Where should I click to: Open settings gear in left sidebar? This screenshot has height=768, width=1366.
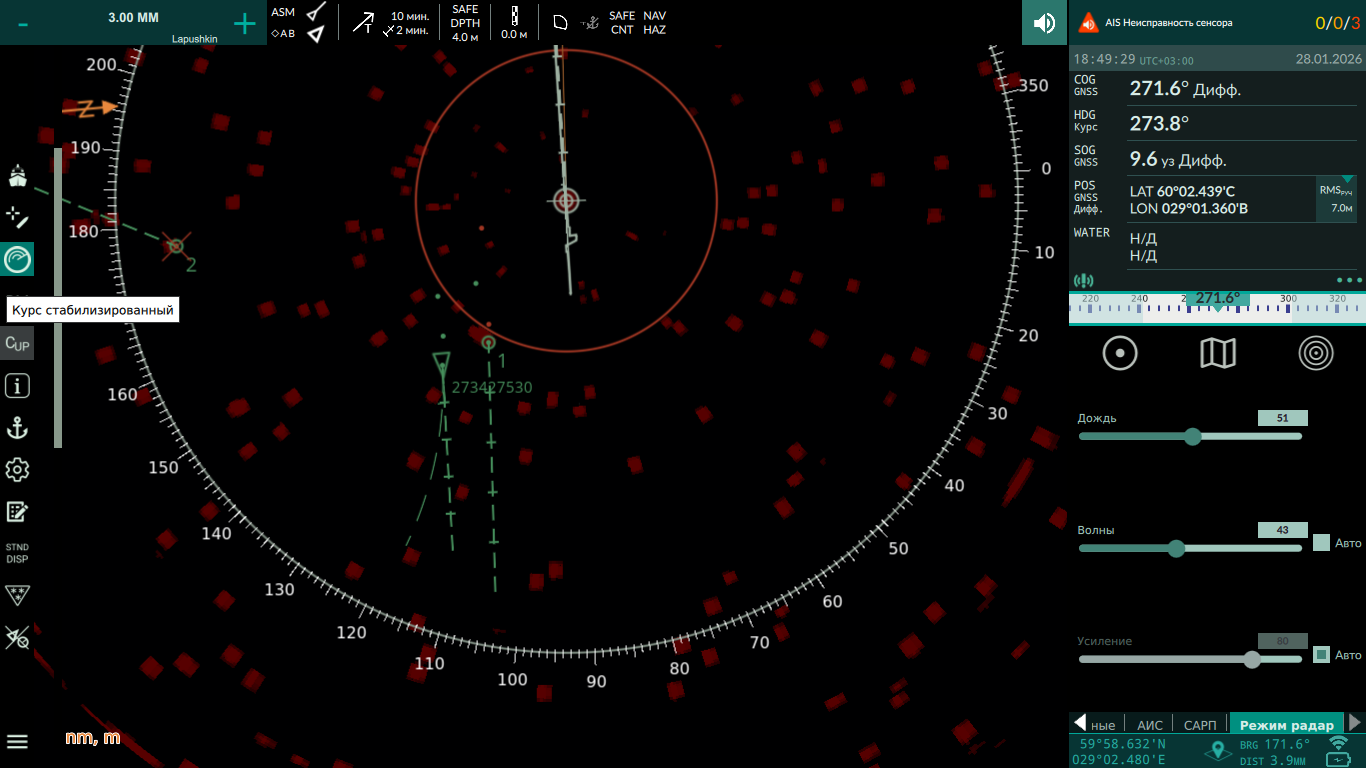point(17,470)
